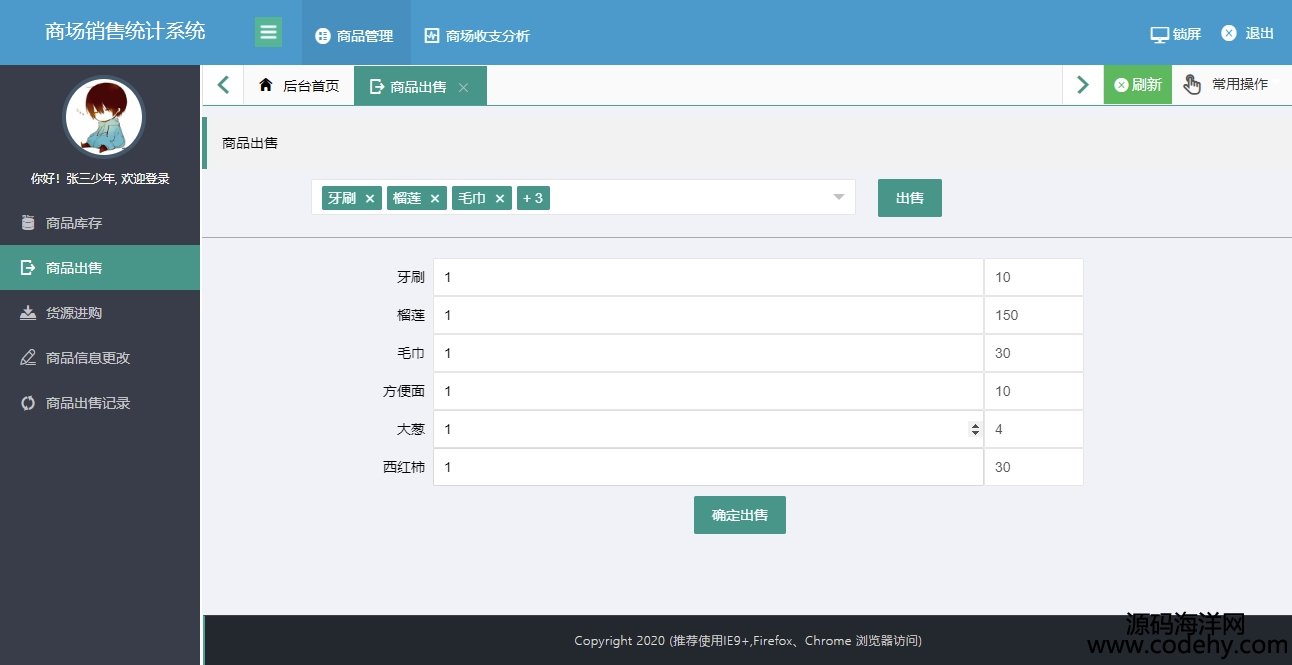Remove the 牙刷 tag from selection
Screen dimensions: 1292x665
click(x=370, y=199)
